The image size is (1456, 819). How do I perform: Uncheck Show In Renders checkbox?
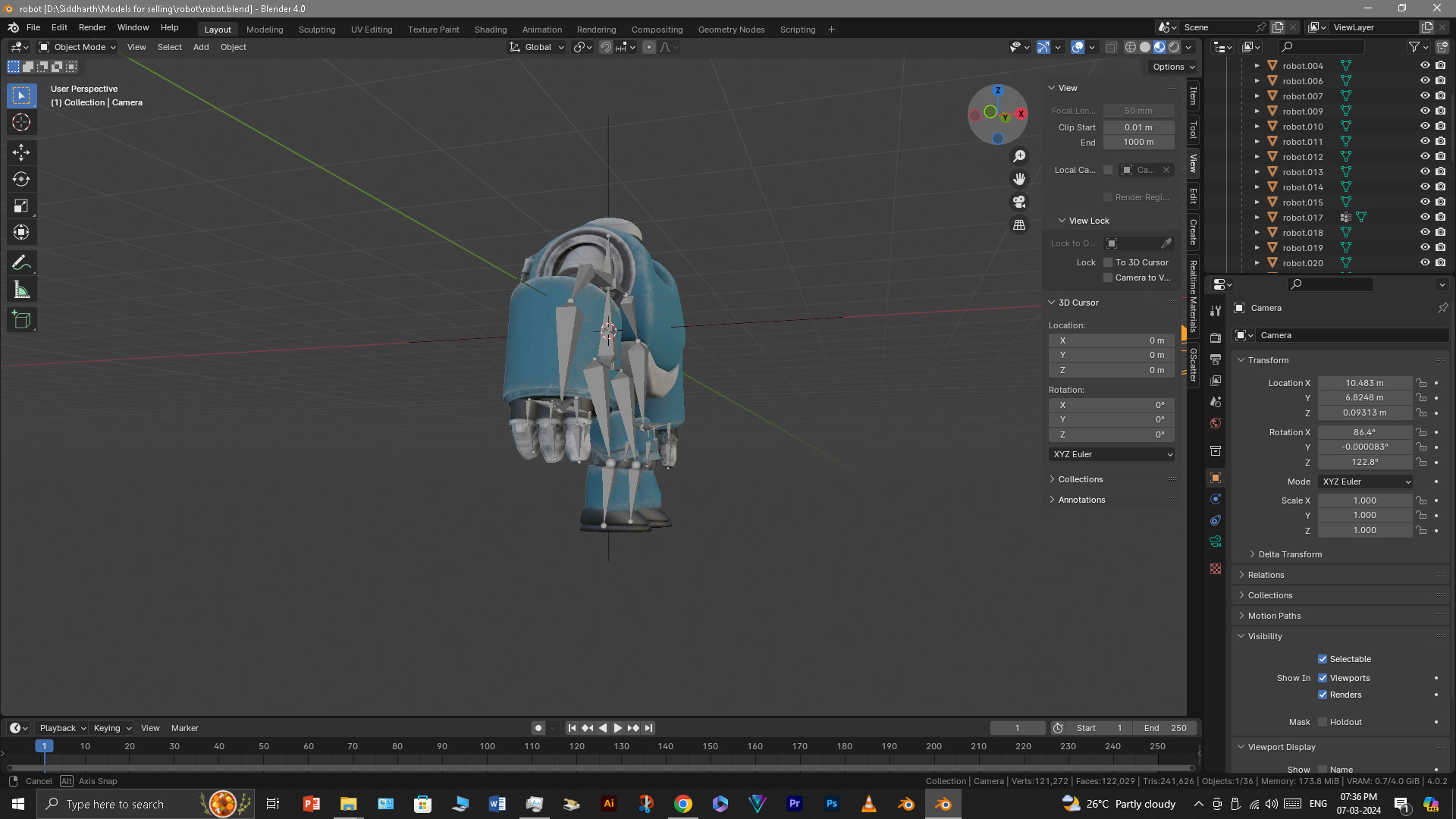click(1323, 695)
